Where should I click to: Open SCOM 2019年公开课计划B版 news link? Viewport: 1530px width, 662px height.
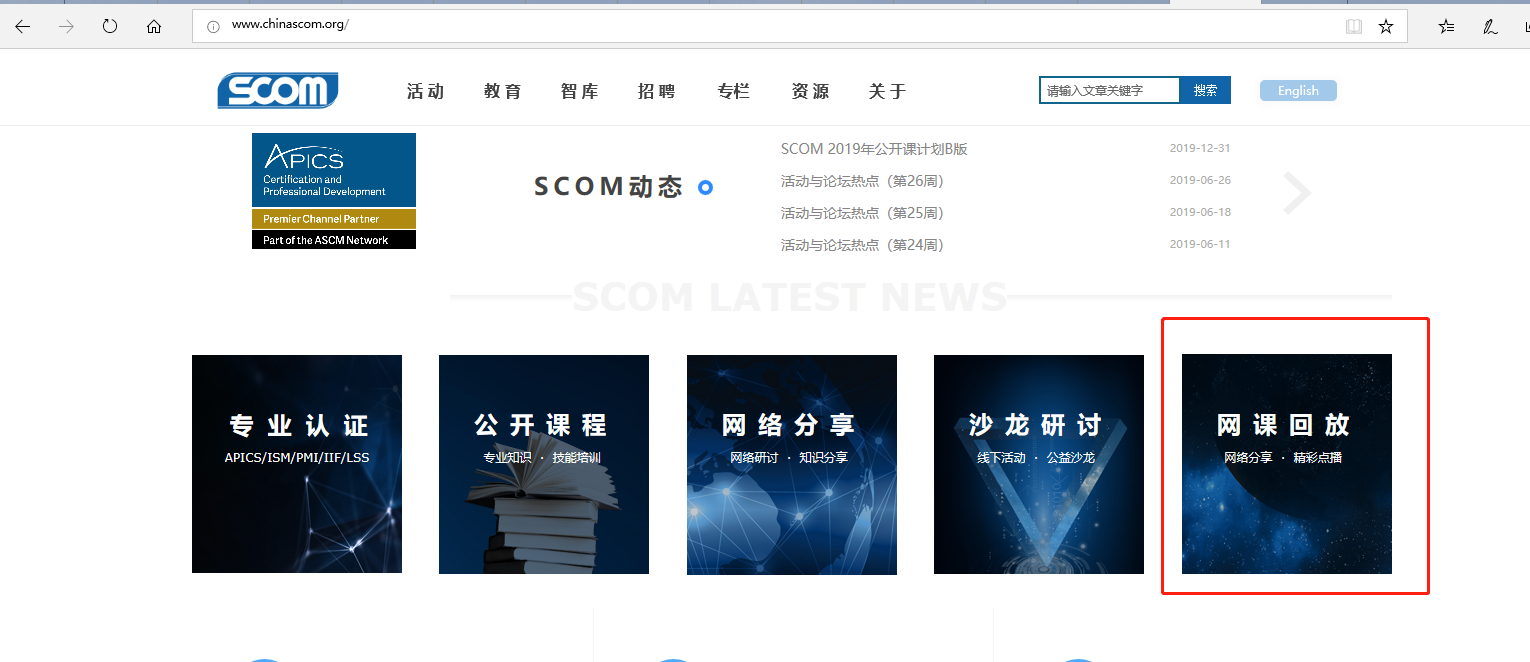coord(874,149)
